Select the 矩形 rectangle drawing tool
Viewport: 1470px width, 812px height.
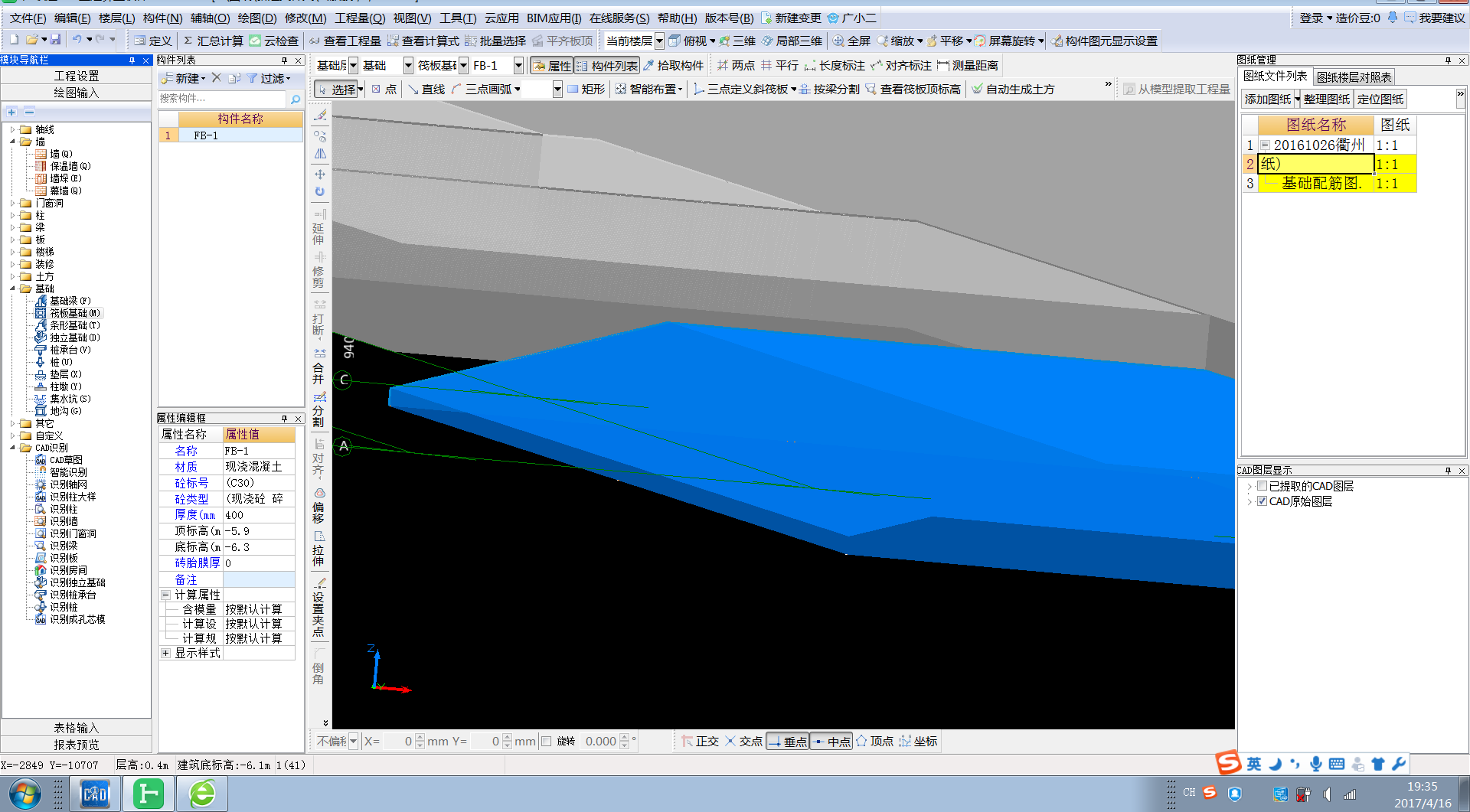pos(586,90)
